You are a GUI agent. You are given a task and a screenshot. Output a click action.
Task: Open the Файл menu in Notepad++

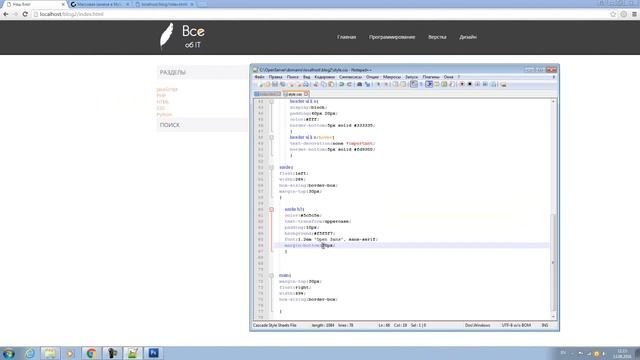click(x=260, y=77)
